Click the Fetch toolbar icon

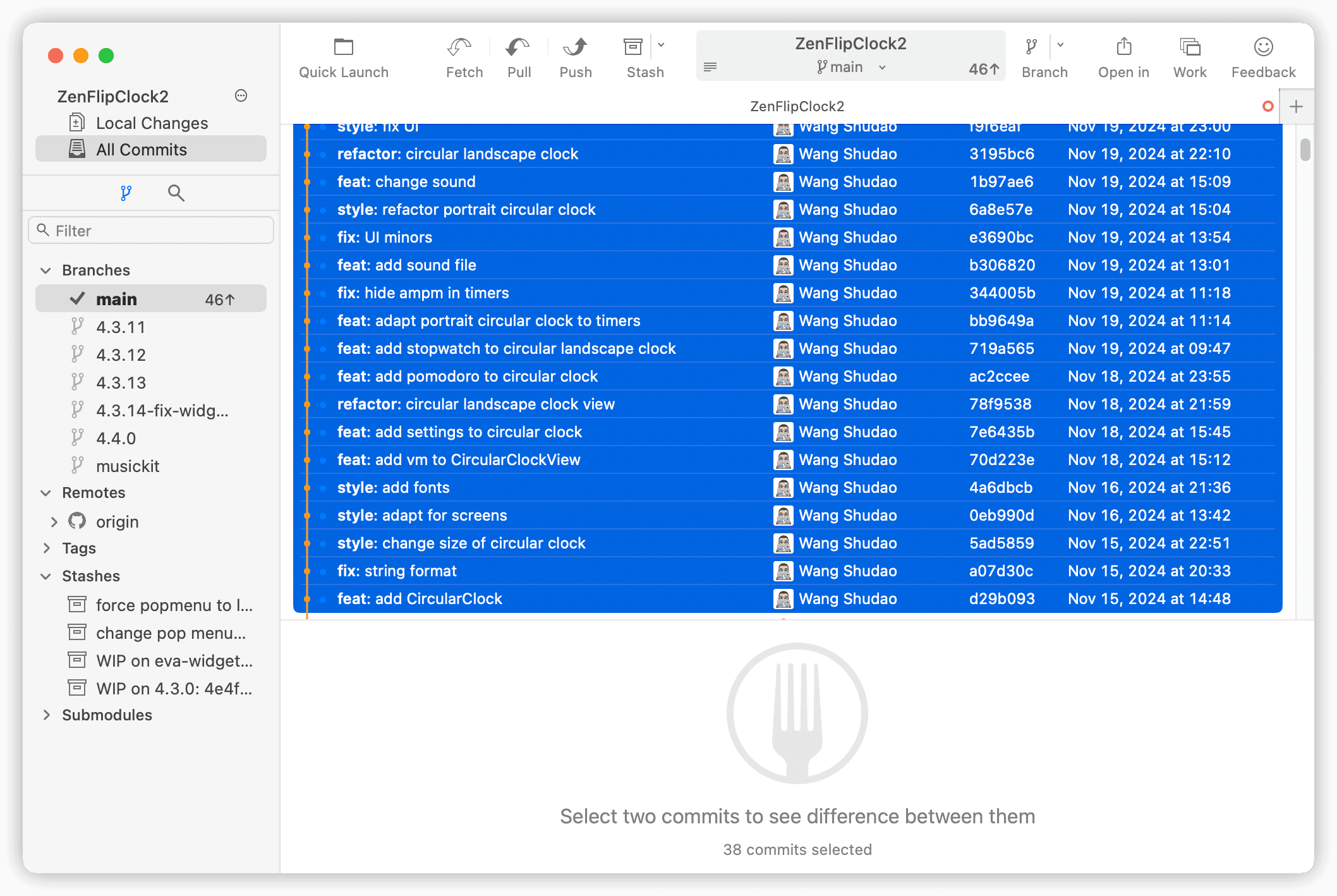click(459, 47)
